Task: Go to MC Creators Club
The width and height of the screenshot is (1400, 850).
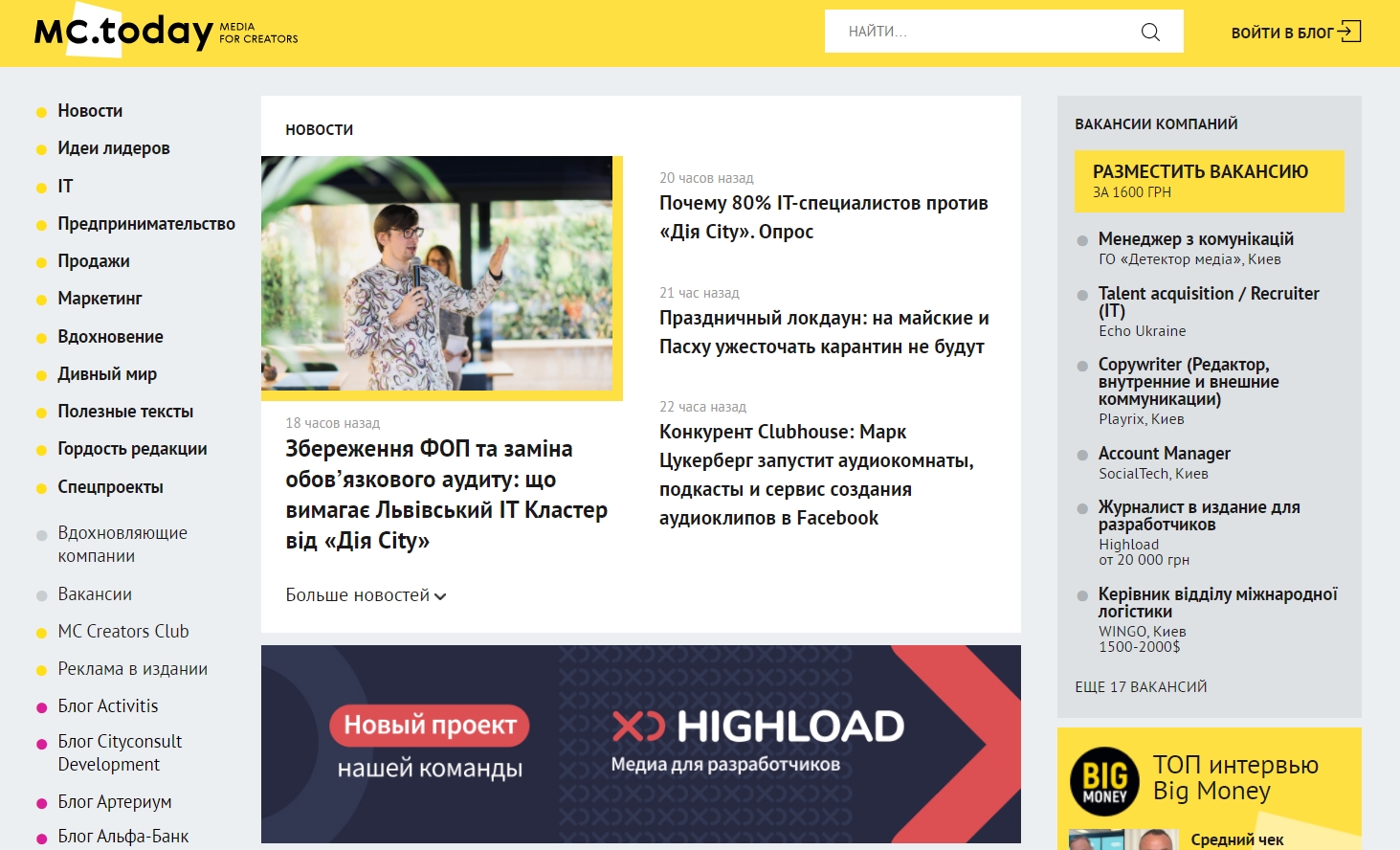Action: pyautogui.click(x=123, y=632)
